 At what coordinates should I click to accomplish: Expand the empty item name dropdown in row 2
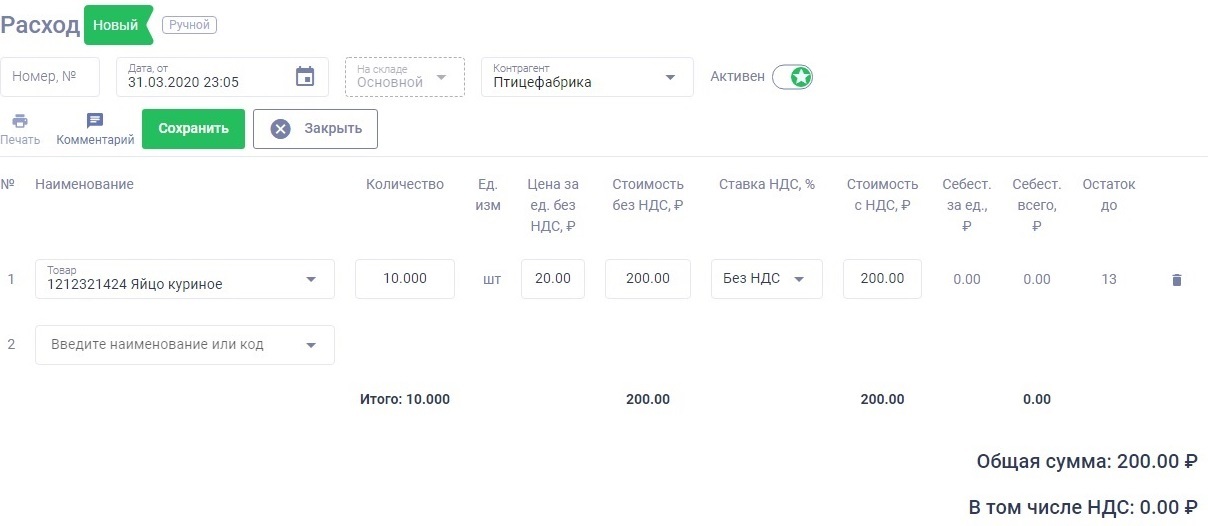pyautogui.click(x=311, y=345)
